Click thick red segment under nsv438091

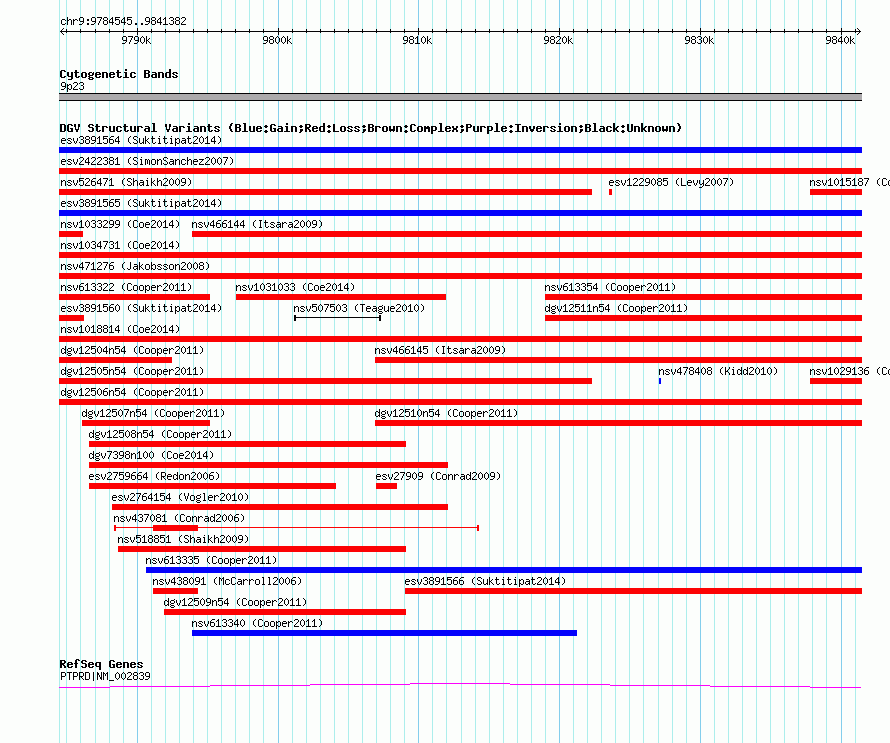pos(175,591)
